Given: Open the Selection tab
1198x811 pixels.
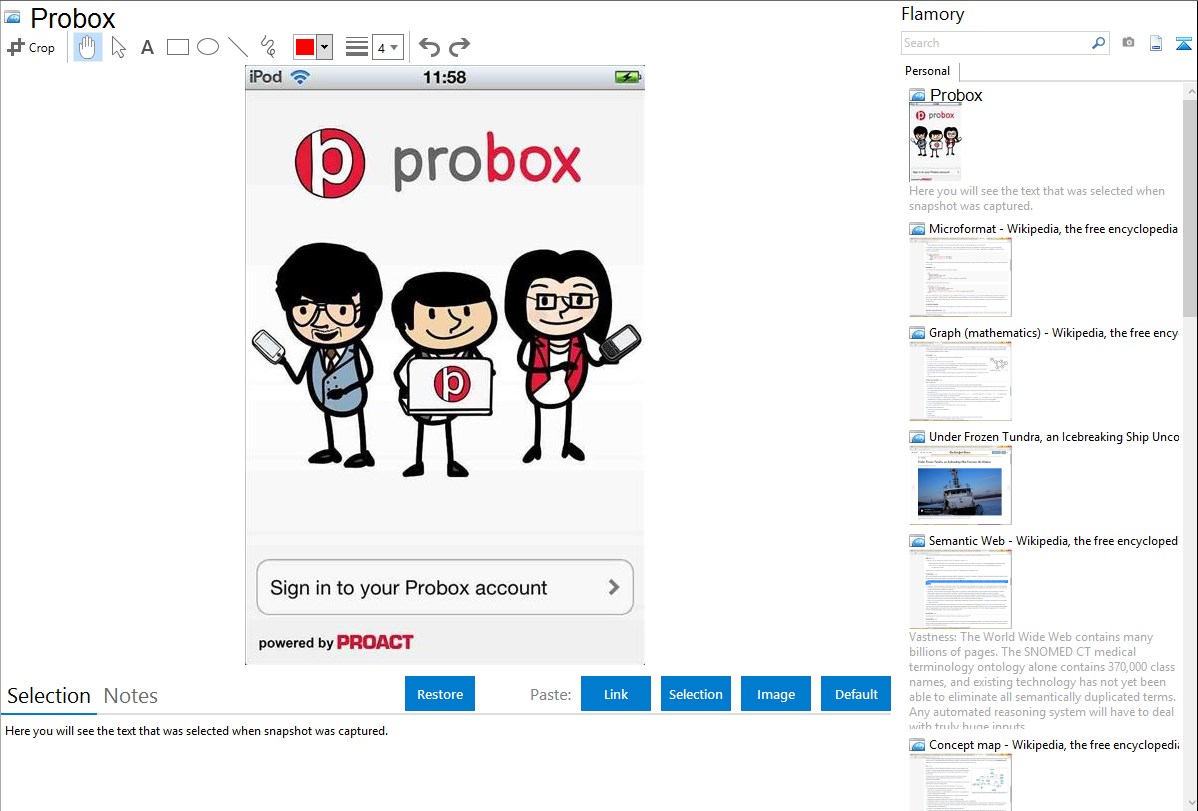Looking at the screenshot, I should (x=49, y=696).
